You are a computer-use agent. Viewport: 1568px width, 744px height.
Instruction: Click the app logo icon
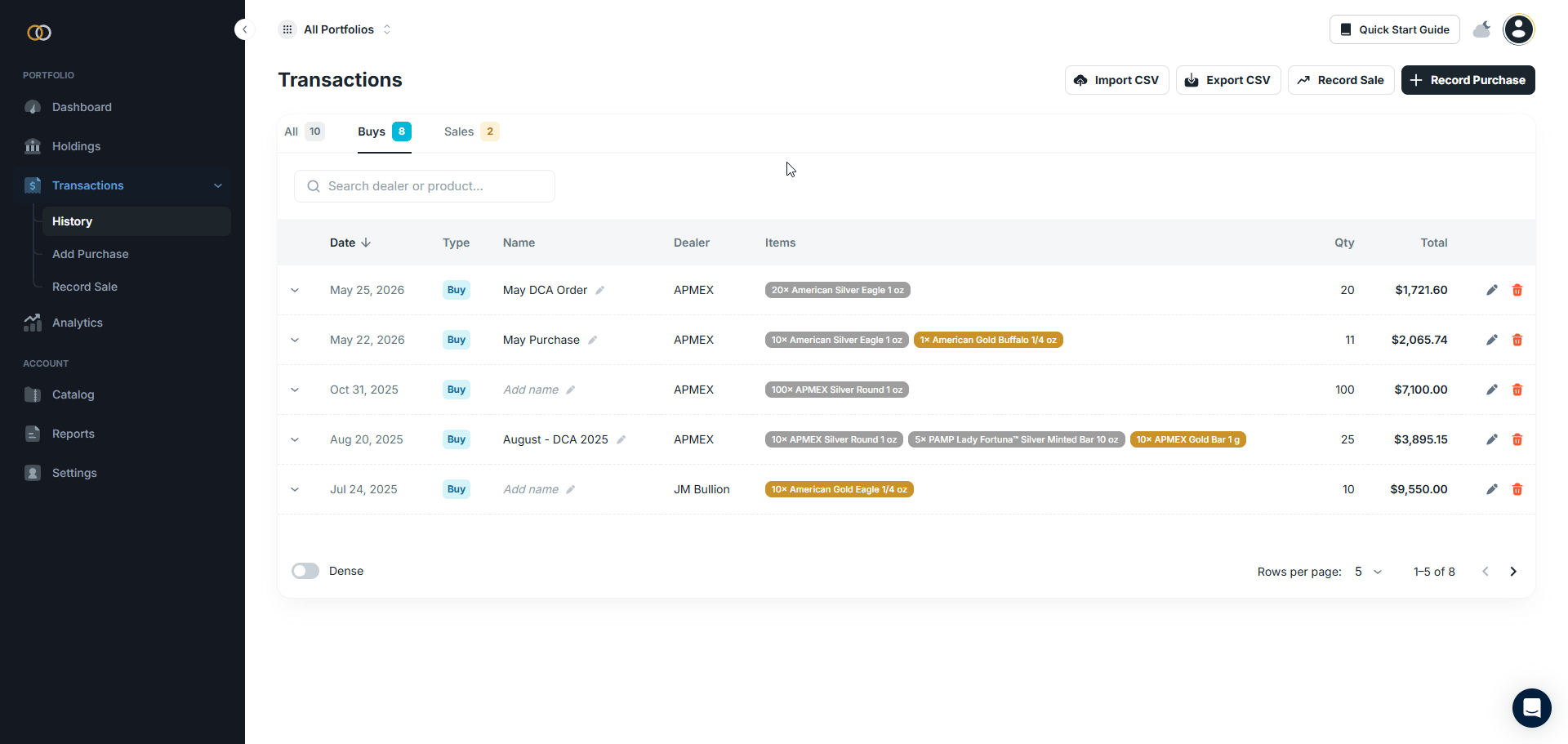[39, 33]
